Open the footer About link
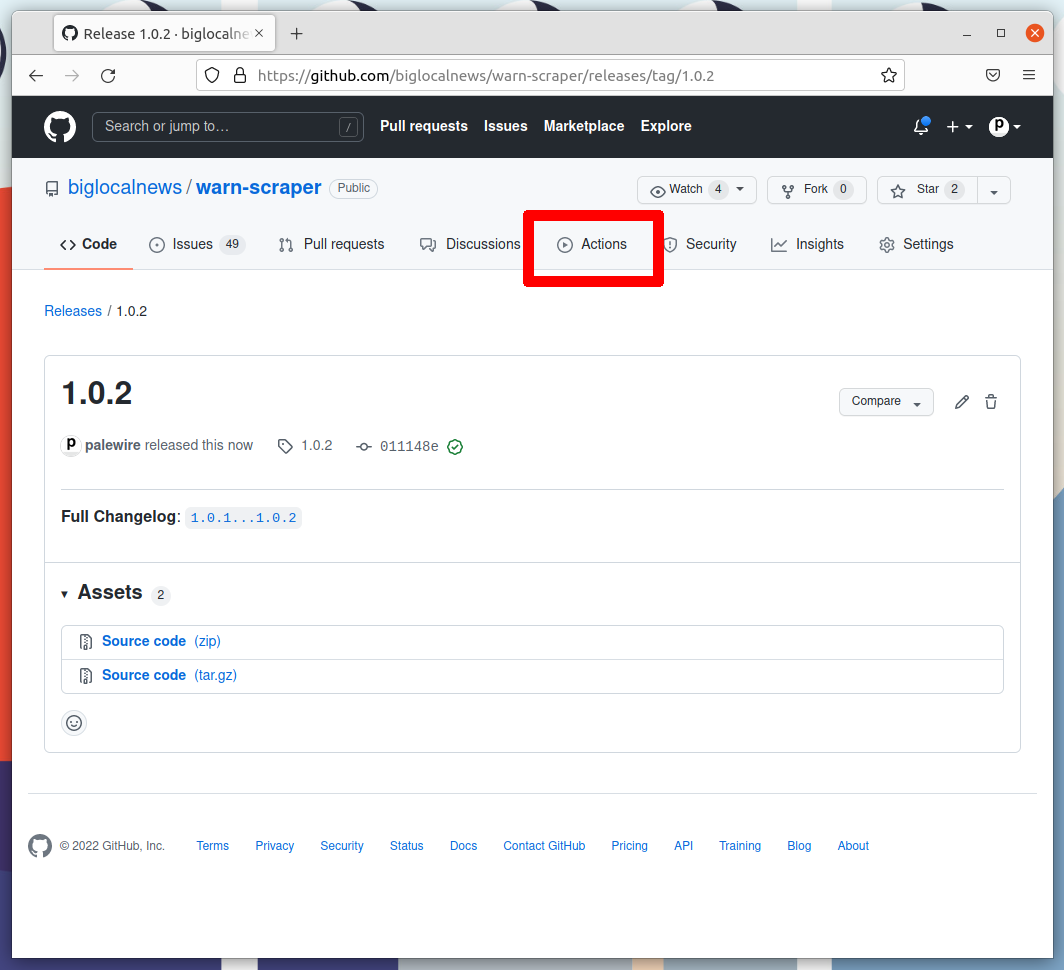 click(x=853, y=846)
